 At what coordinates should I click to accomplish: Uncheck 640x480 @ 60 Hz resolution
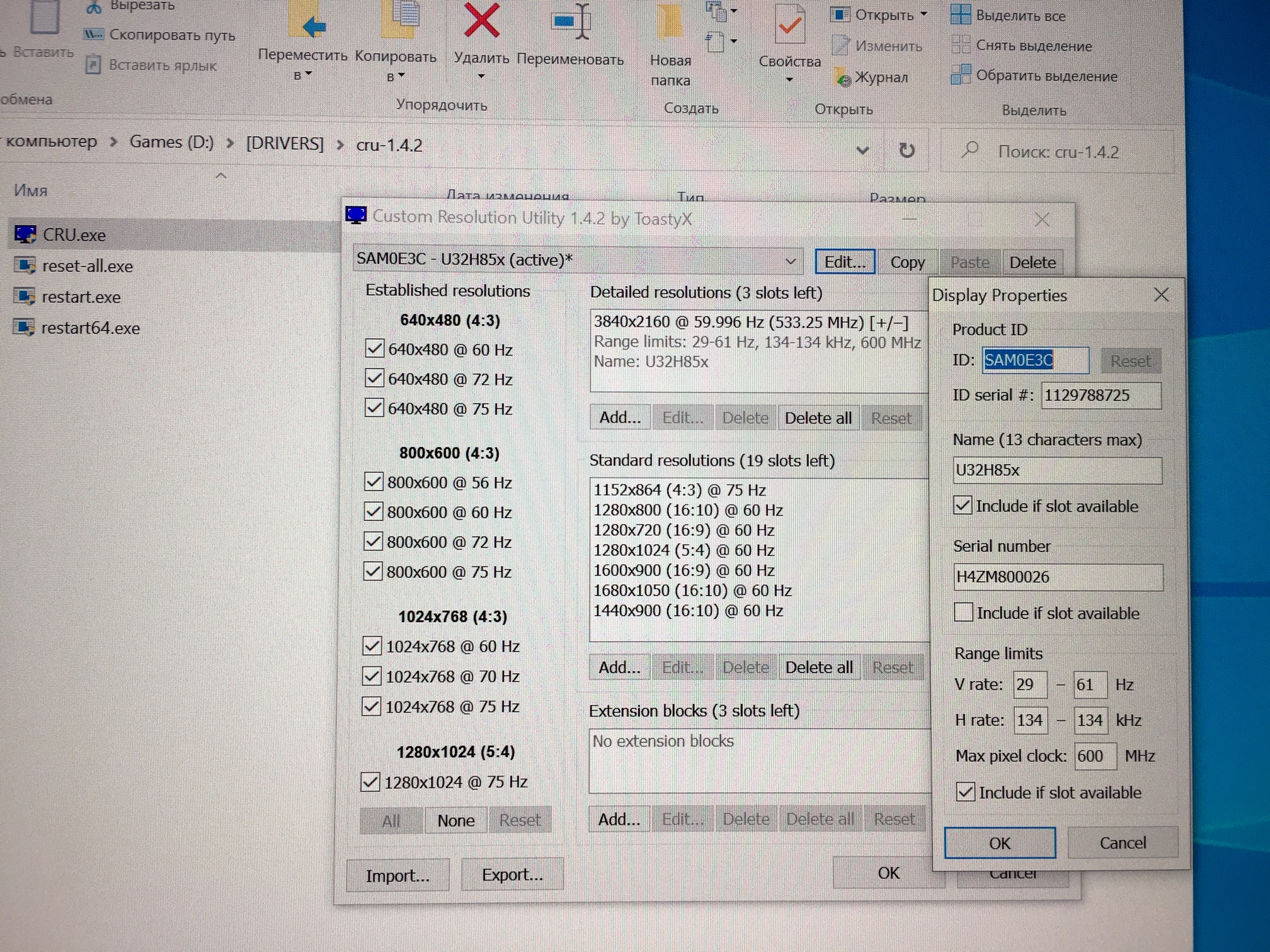[x=374, y=348]
